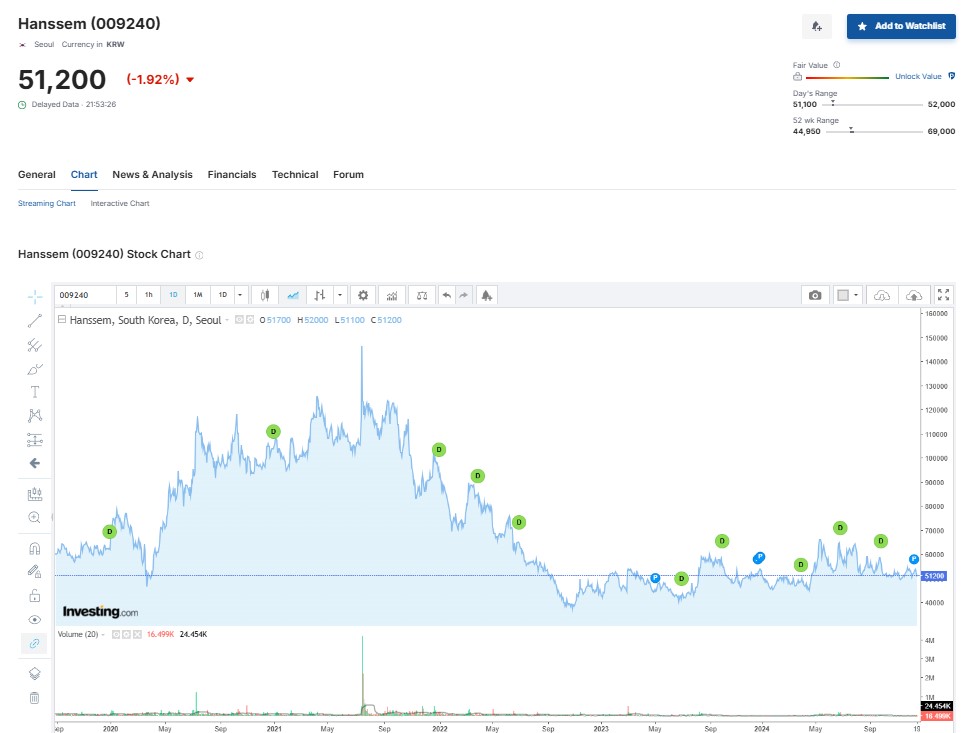Select the brush drawing tool
Screen dimensions: 962x733
(35, 369)
